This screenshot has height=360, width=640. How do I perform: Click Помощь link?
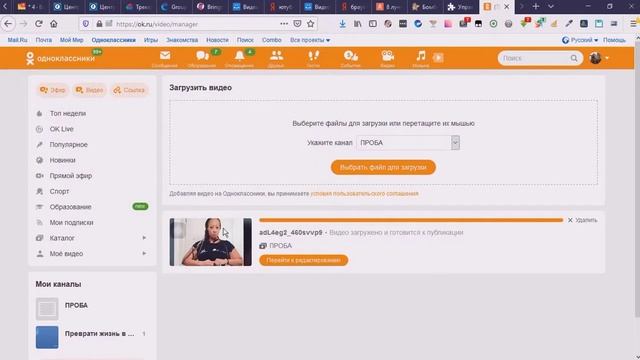pyautogui.click(x=614, y=40)
